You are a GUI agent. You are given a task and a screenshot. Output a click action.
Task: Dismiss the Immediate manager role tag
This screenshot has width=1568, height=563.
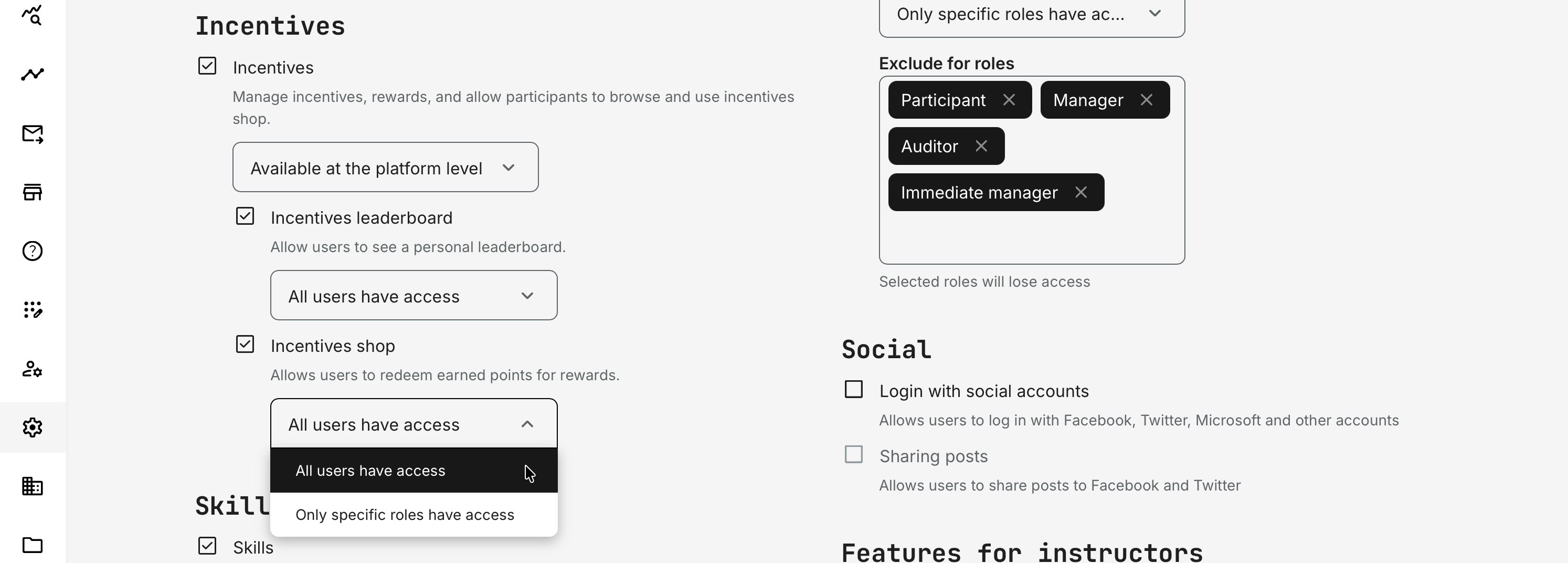pyautogui.click(x=1082, y=192)
